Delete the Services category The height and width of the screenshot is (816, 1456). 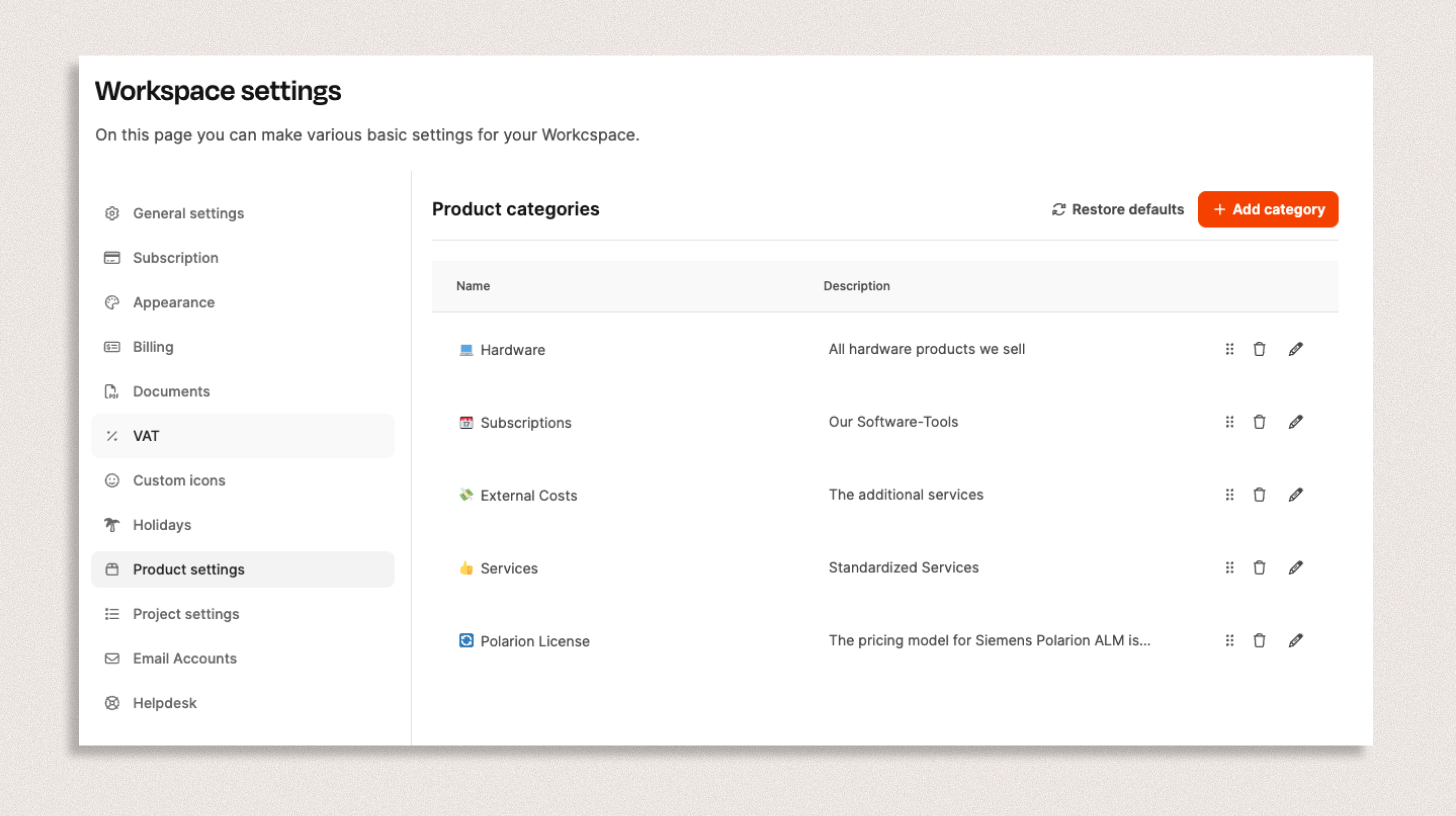coord(1259,568)
